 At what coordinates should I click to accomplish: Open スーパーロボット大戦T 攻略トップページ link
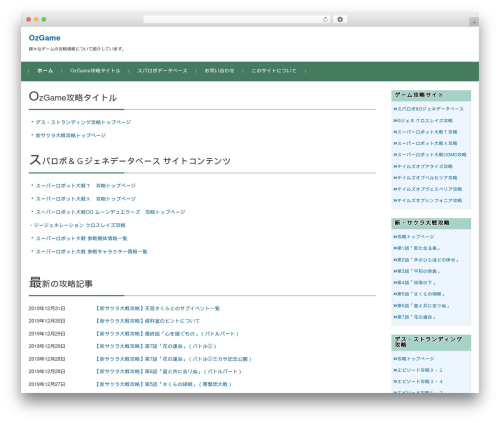pos(86,186)
